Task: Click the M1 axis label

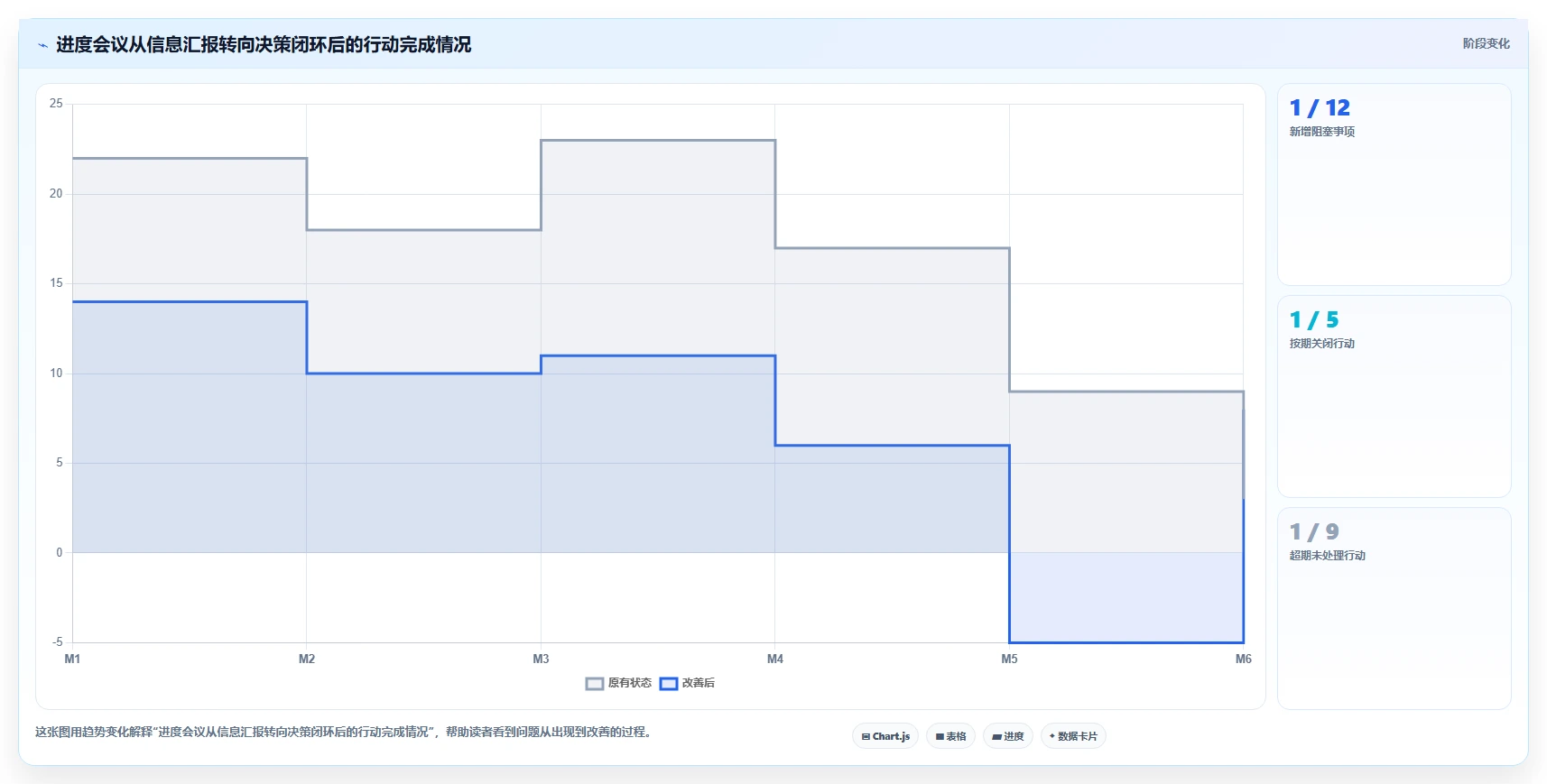Action: (x=72, y=659)
